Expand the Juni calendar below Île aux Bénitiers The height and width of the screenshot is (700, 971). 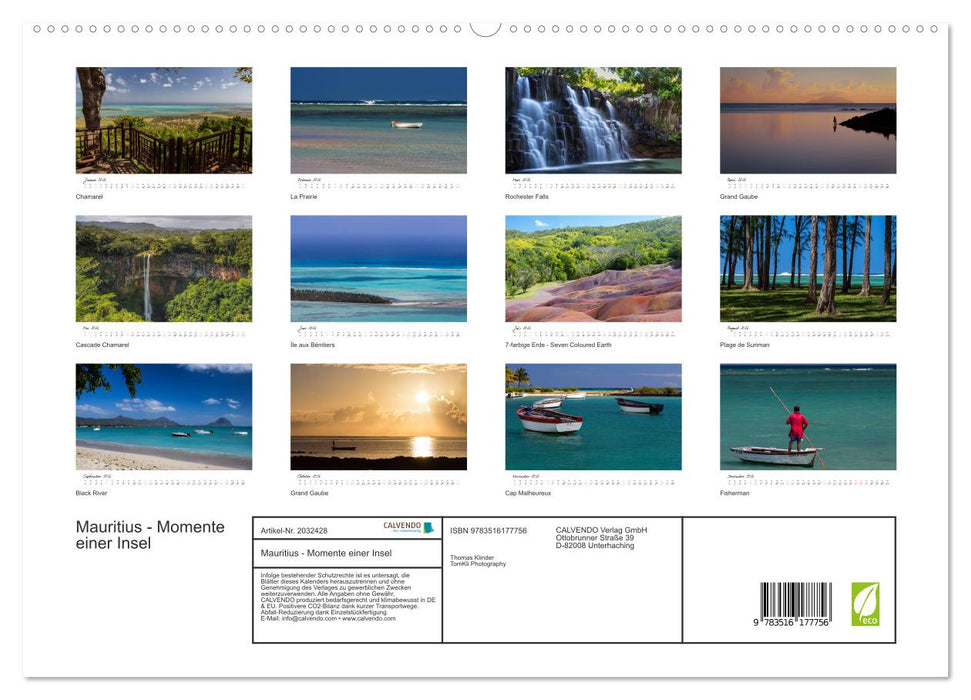coord(378,332)
